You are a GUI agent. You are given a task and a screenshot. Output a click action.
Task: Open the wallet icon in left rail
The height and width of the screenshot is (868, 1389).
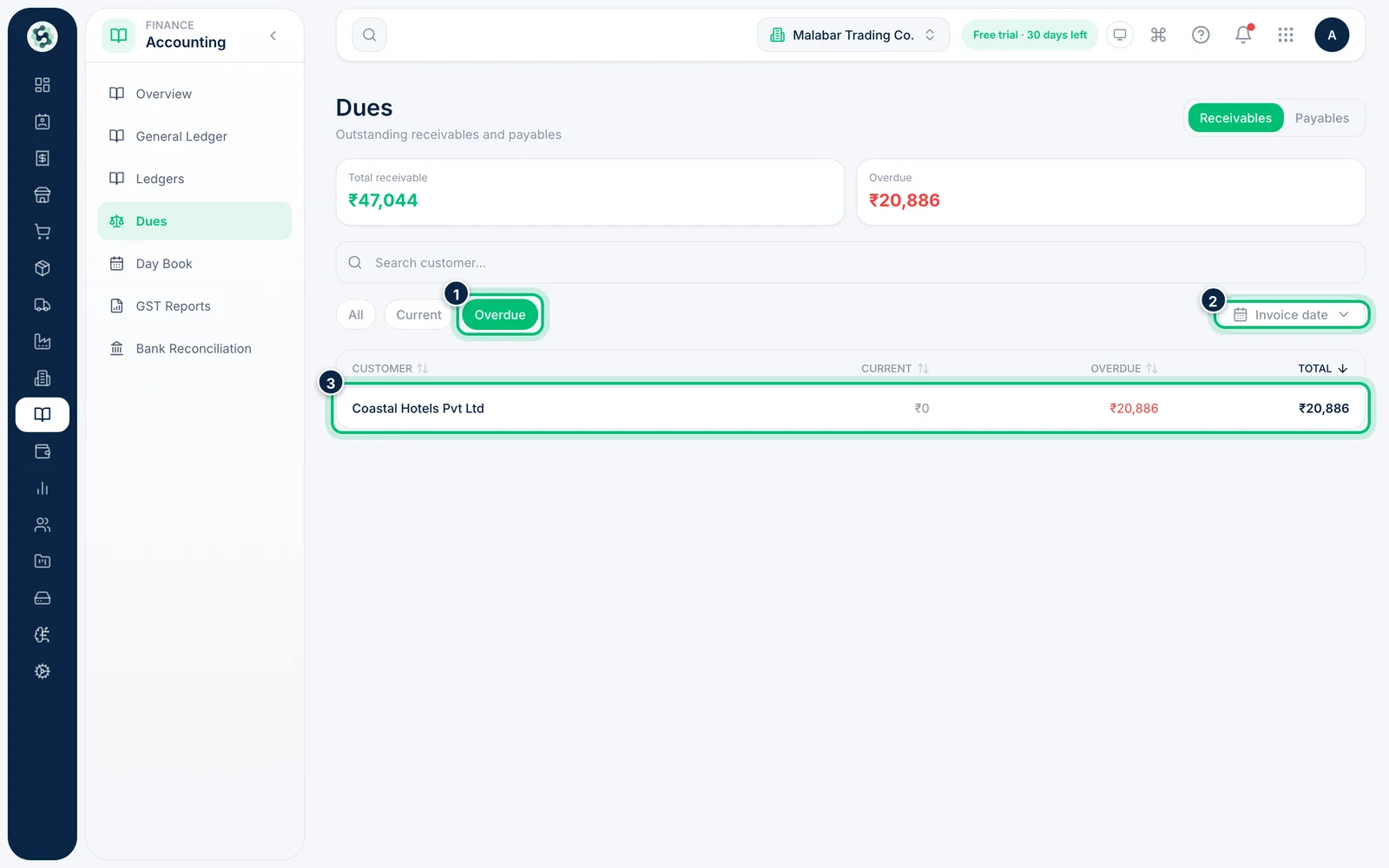[x=42, y=451]
